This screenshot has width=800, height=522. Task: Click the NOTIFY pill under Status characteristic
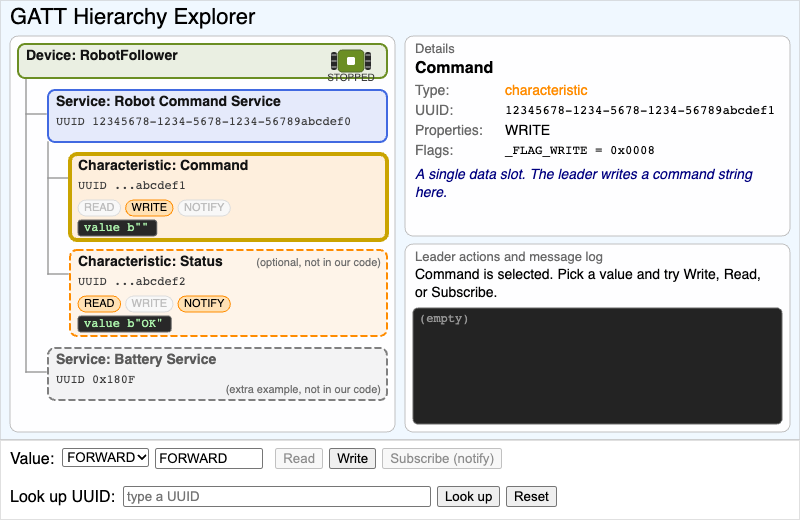pyautogui.click(x=204, y=304)
